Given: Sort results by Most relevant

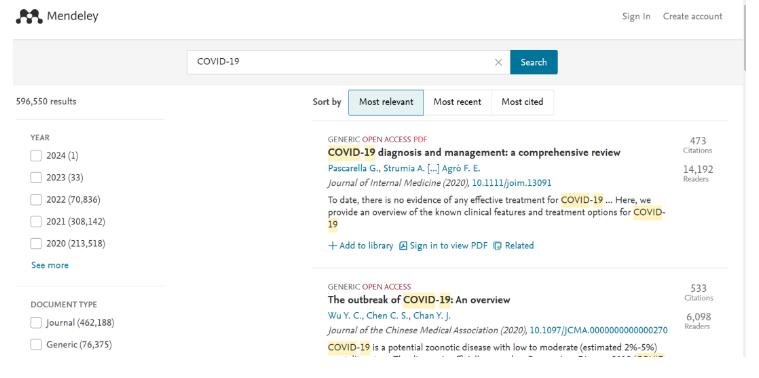Looking at the screenshot, I should click(386, 102).
